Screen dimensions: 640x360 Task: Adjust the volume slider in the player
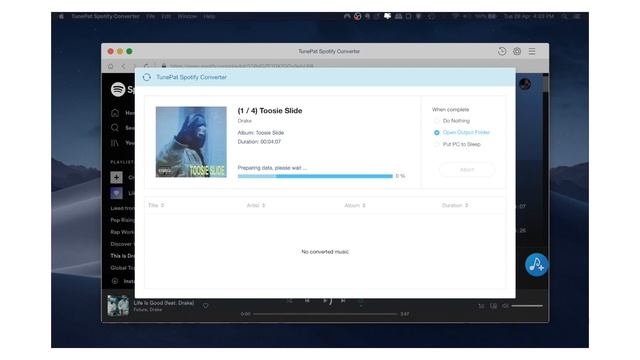pos(527,306)
